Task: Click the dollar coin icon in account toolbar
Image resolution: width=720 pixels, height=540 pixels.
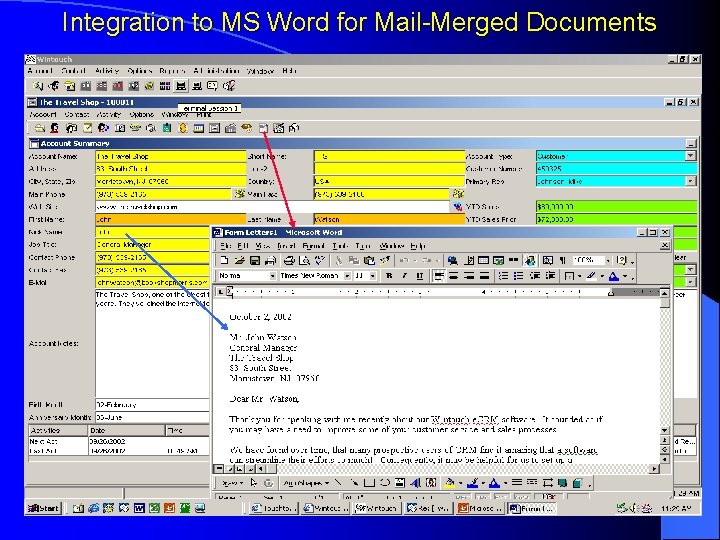Action: tap(183, 128)
